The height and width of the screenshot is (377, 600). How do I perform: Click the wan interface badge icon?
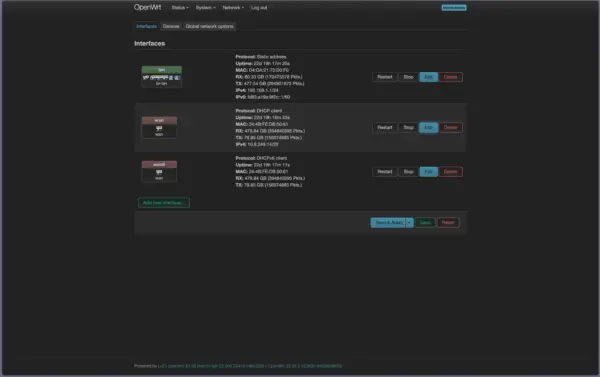point(159,127)
